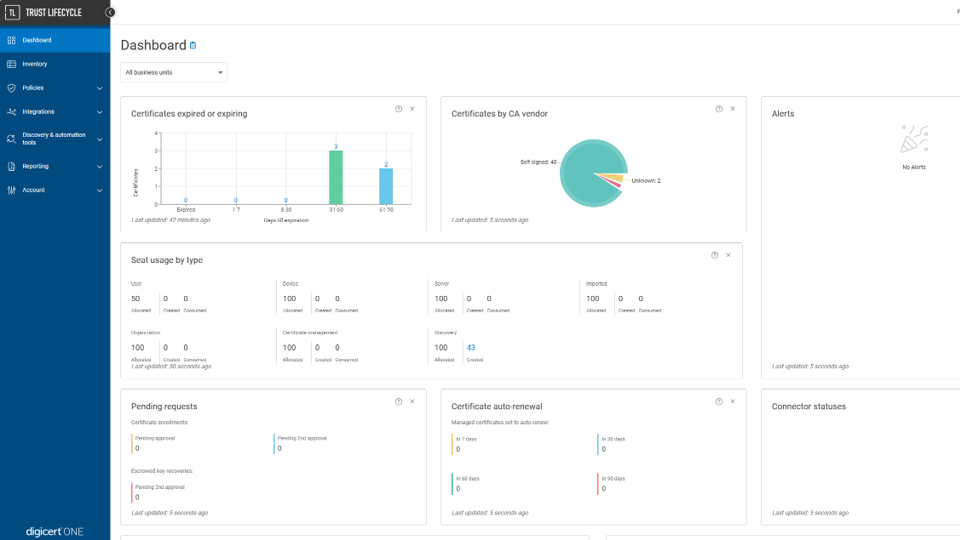Remove the Certificate auto-renewal widget
Viewport: 960px width, 540px height.
733,402
